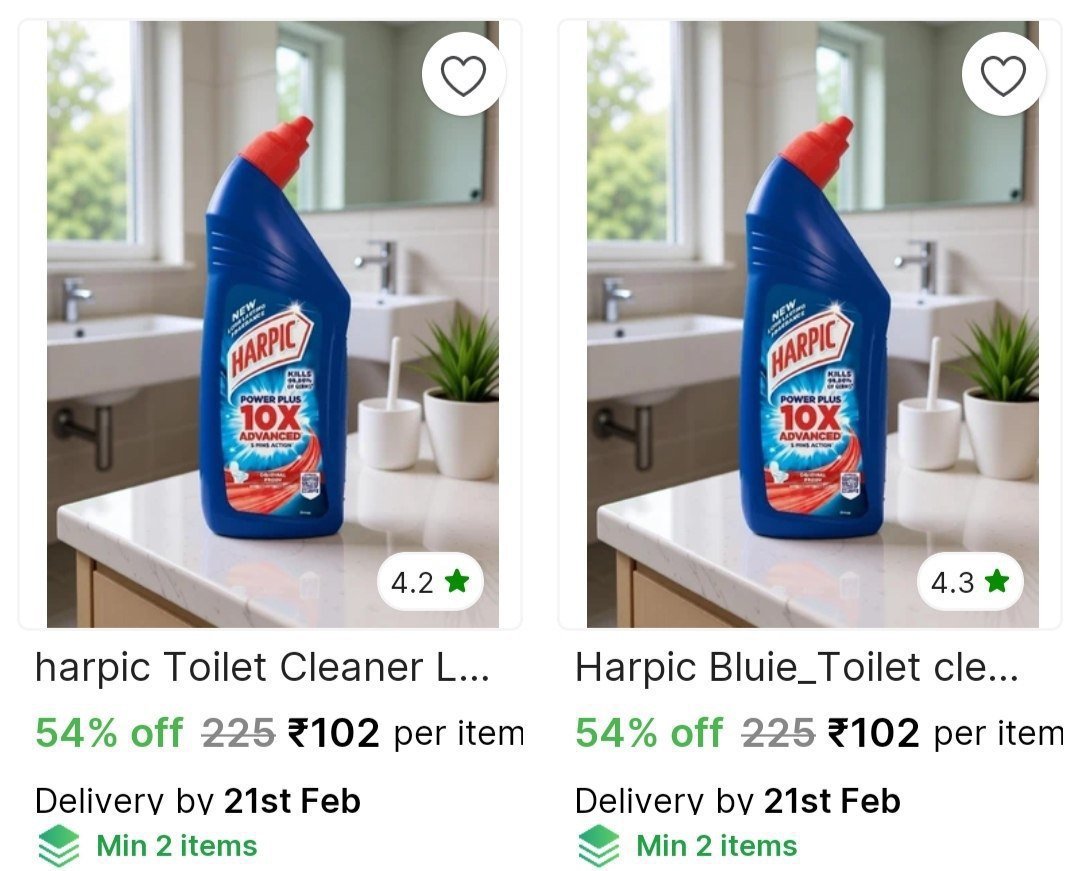Click left product's Delivery by 21st Feb

[x=198, y=801]
